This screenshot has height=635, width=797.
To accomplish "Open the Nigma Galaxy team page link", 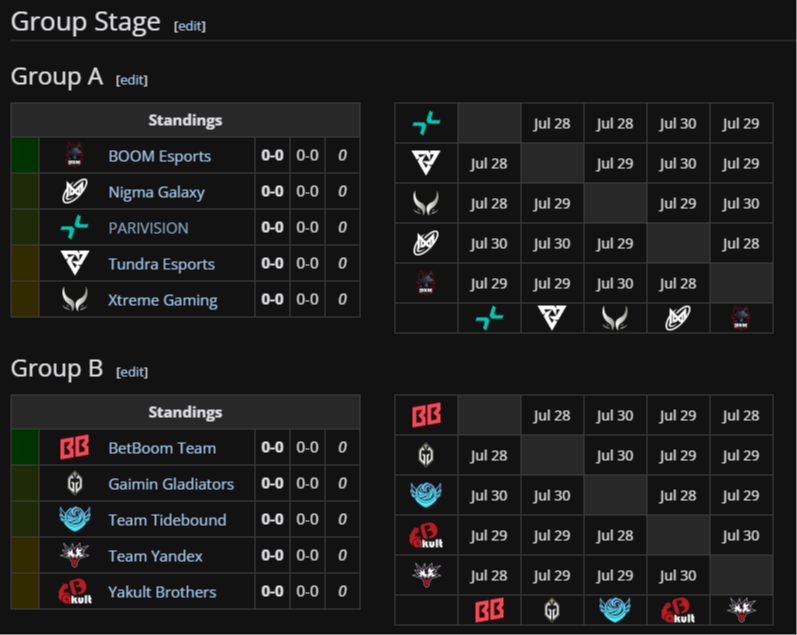I will point(156,192).
